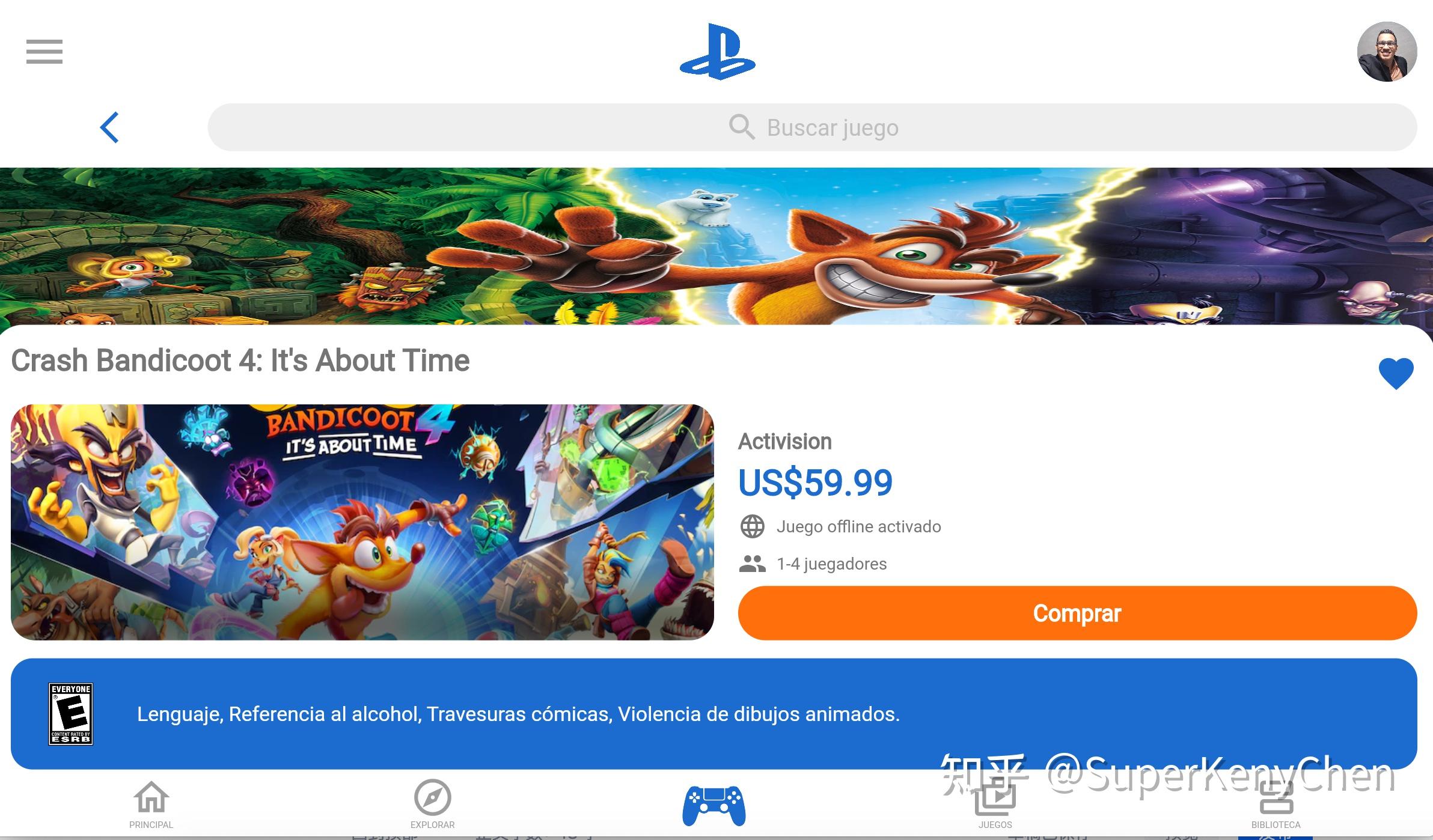Toggle the favorite heart icon
1433x840 pixels.
1396,373
